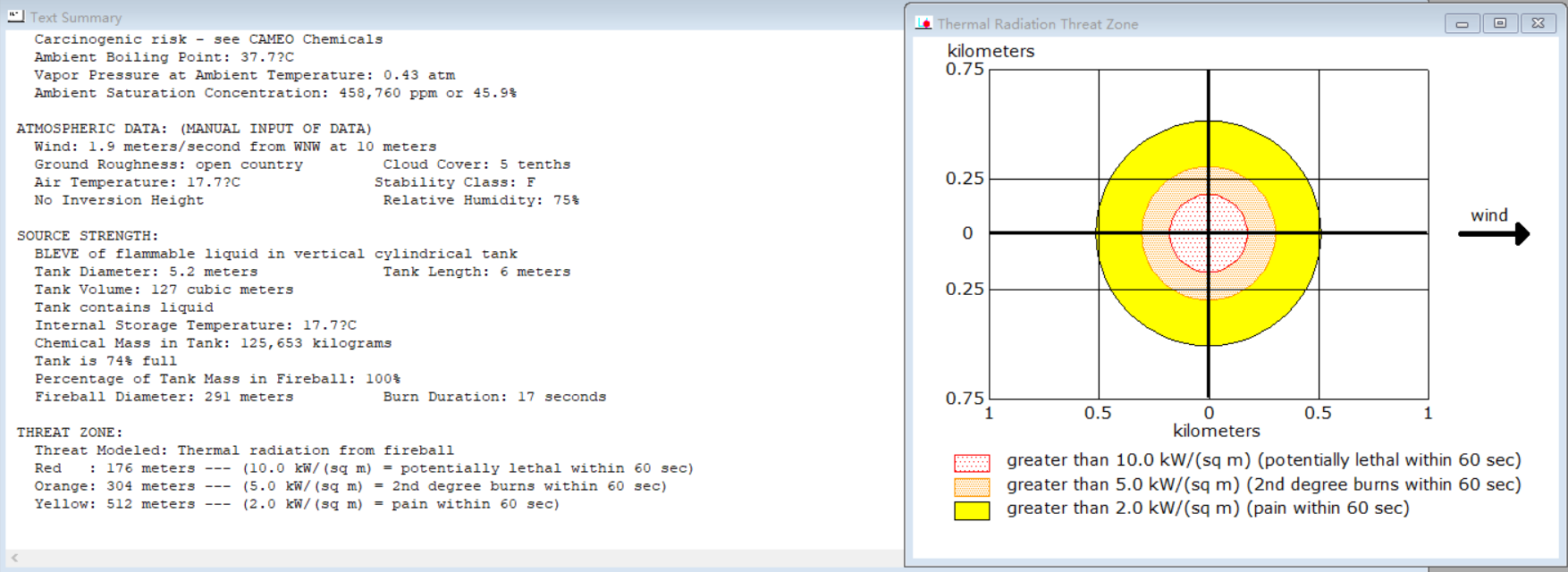Click 'Vapor Pressure at Ambient Temperature' line

[x=244, y=75]
